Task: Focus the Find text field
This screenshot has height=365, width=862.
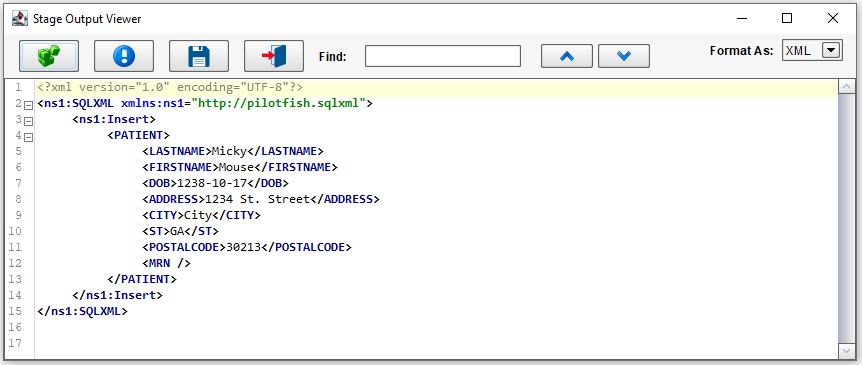Action: tap(443, 56)
